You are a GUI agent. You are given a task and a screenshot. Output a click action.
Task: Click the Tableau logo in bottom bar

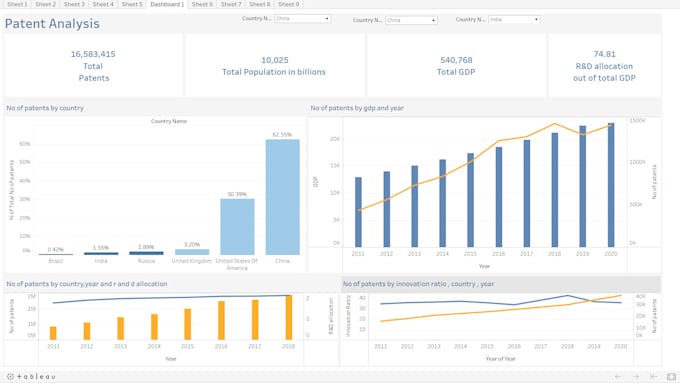coord(31,376)
